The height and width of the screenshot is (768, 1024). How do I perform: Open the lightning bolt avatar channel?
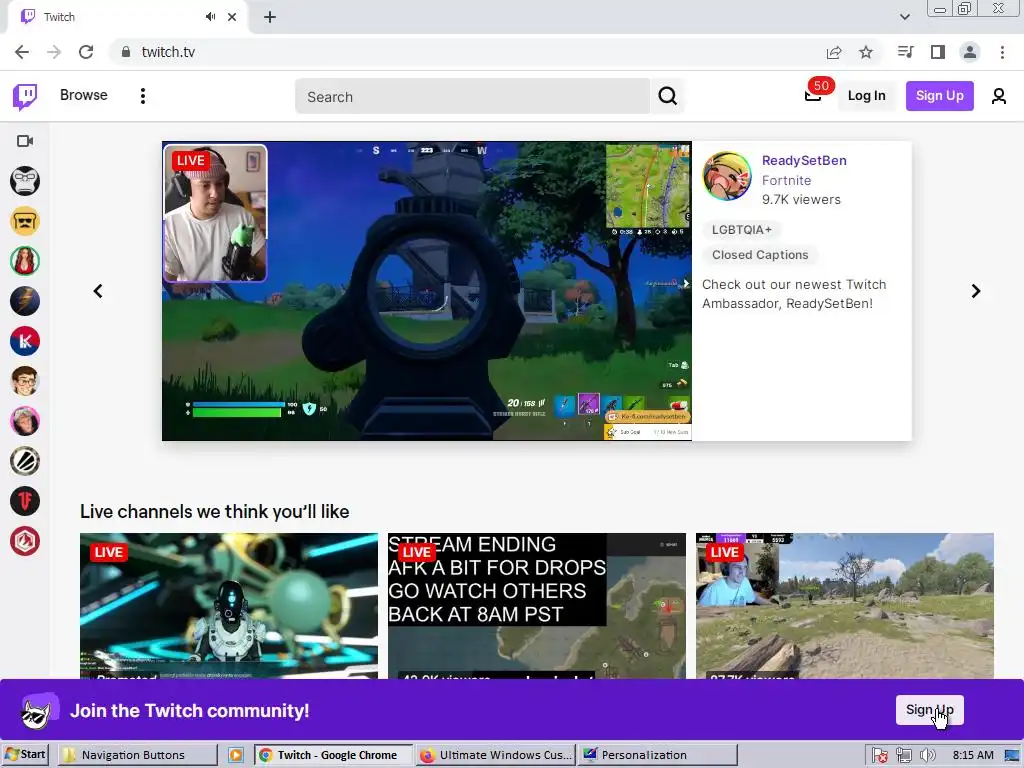(x=25, y=301)
